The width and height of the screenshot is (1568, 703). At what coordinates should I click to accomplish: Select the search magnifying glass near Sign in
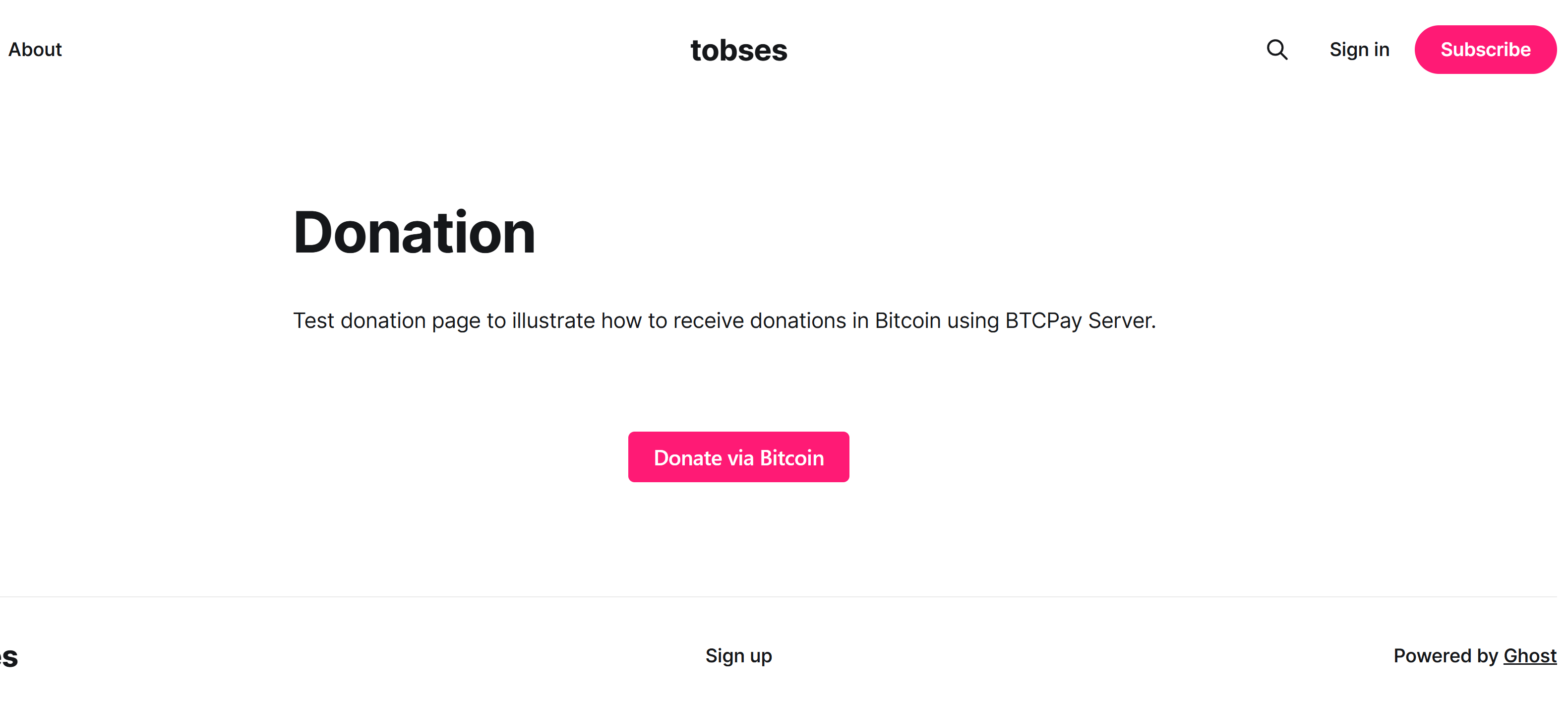(1276, 49)
